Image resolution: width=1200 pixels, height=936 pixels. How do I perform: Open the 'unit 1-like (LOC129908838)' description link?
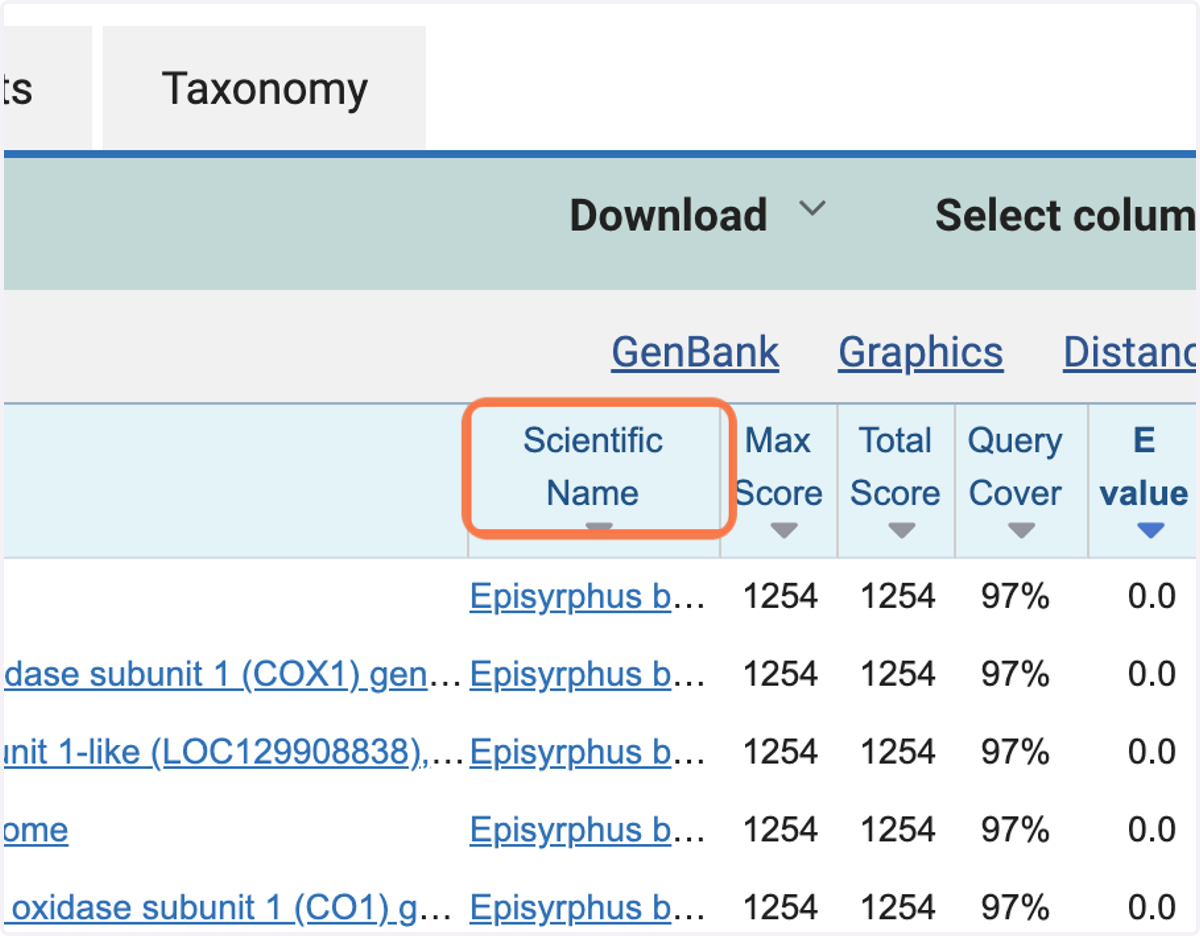233,752
